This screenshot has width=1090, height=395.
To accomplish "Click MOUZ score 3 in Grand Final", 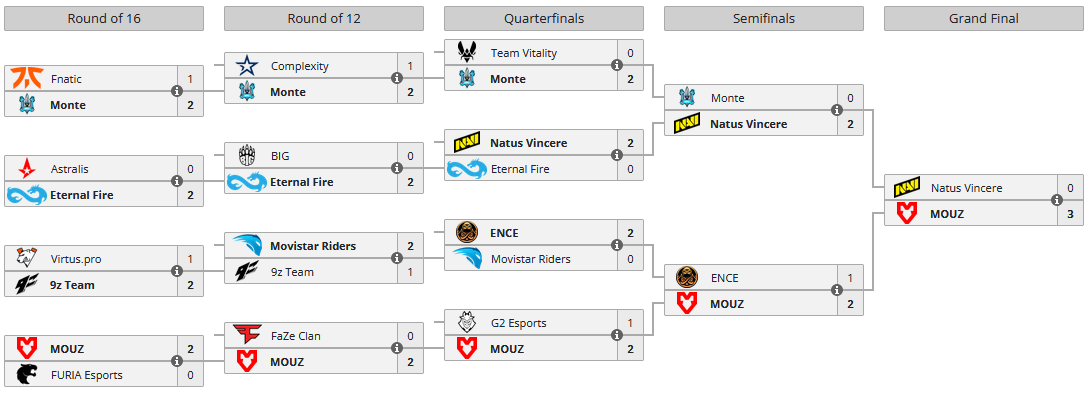I will [x=1071, y=214].
